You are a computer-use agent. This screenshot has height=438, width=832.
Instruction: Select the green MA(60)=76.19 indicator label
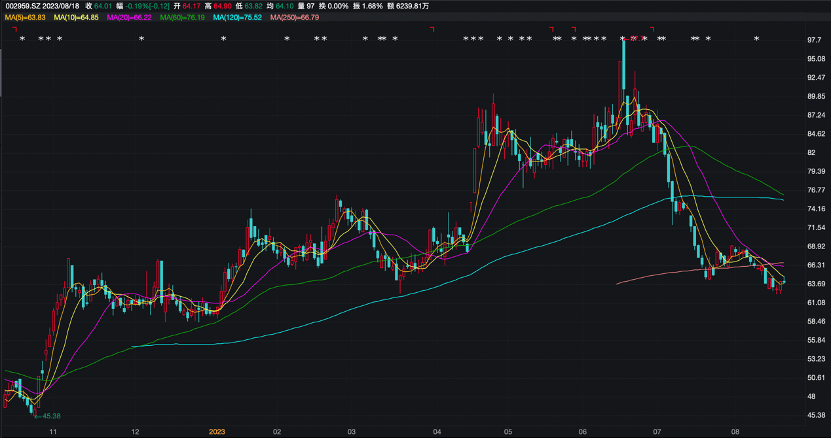[182, 17]
